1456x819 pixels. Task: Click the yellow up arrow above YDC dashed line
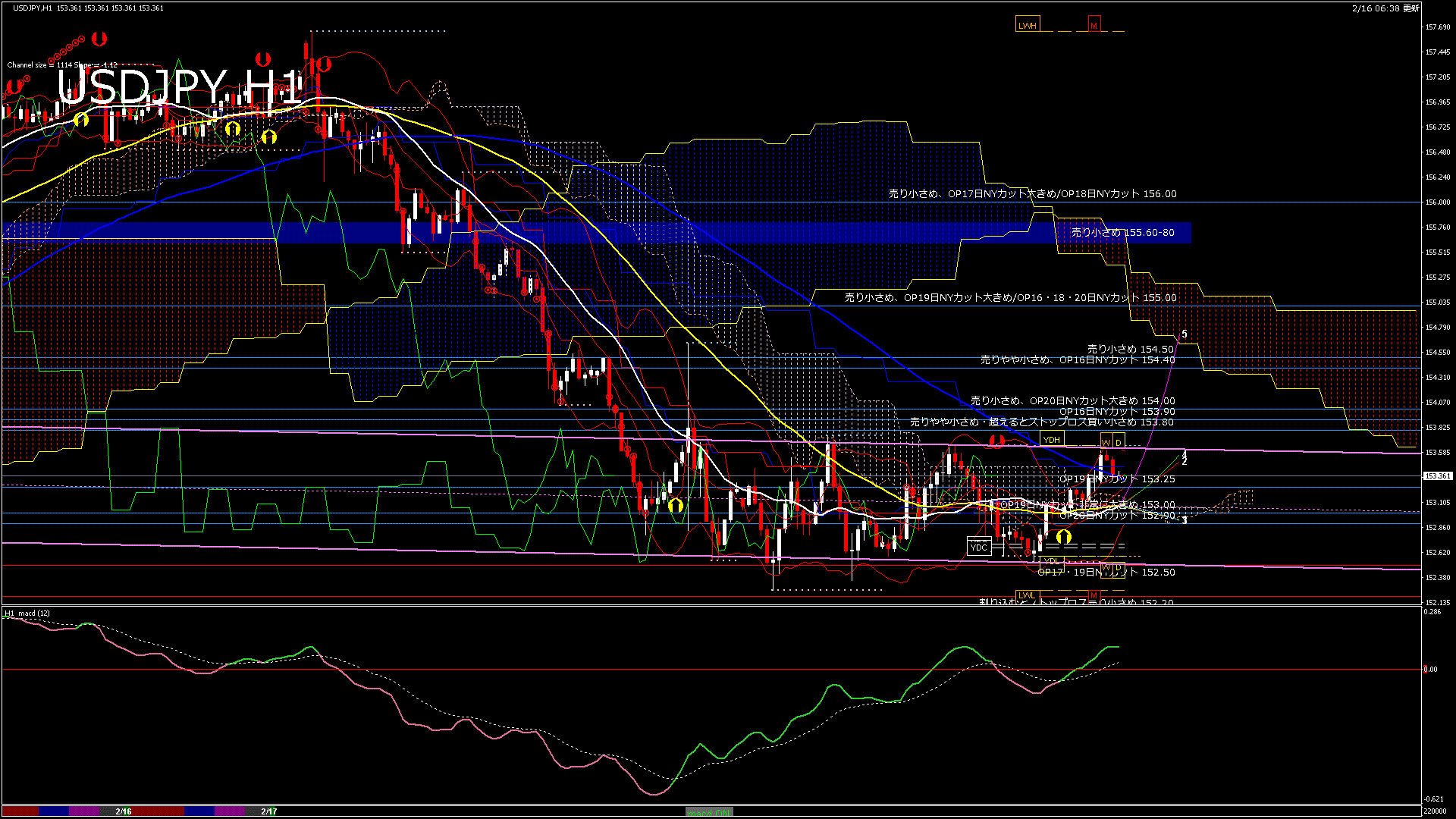(1064, 536)
